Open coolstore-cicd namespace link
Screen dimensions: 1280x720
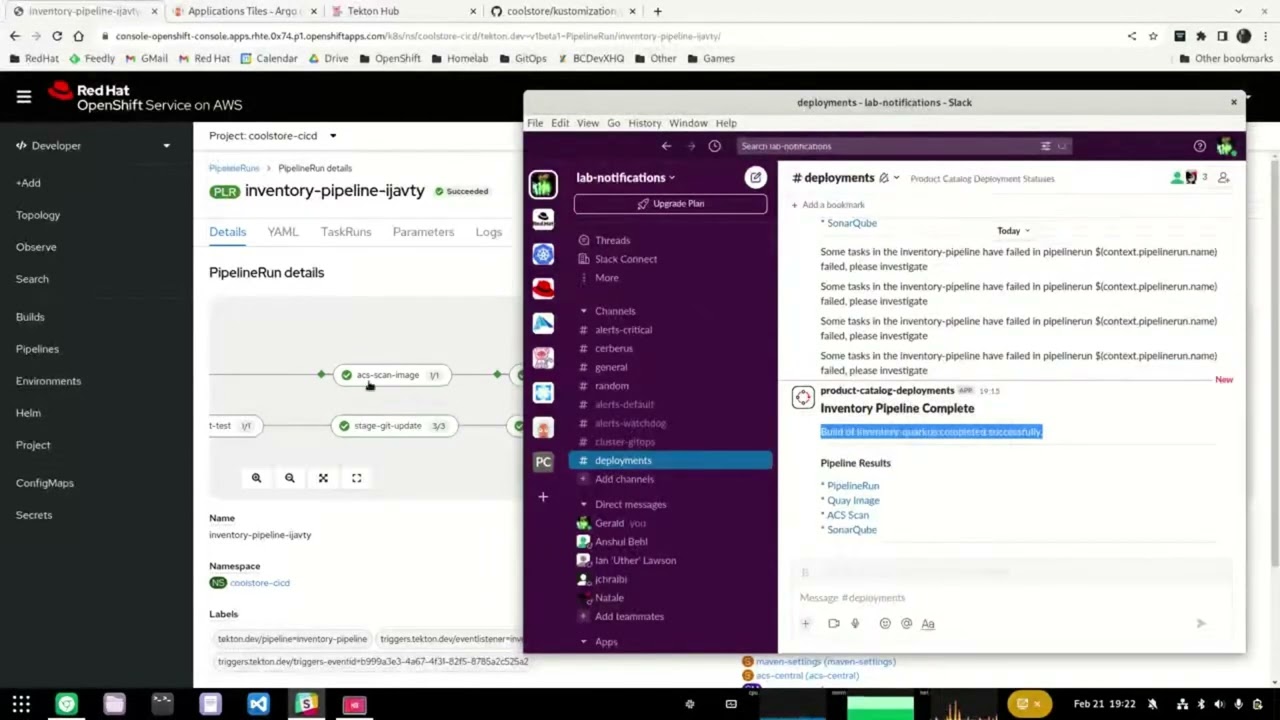260,583
